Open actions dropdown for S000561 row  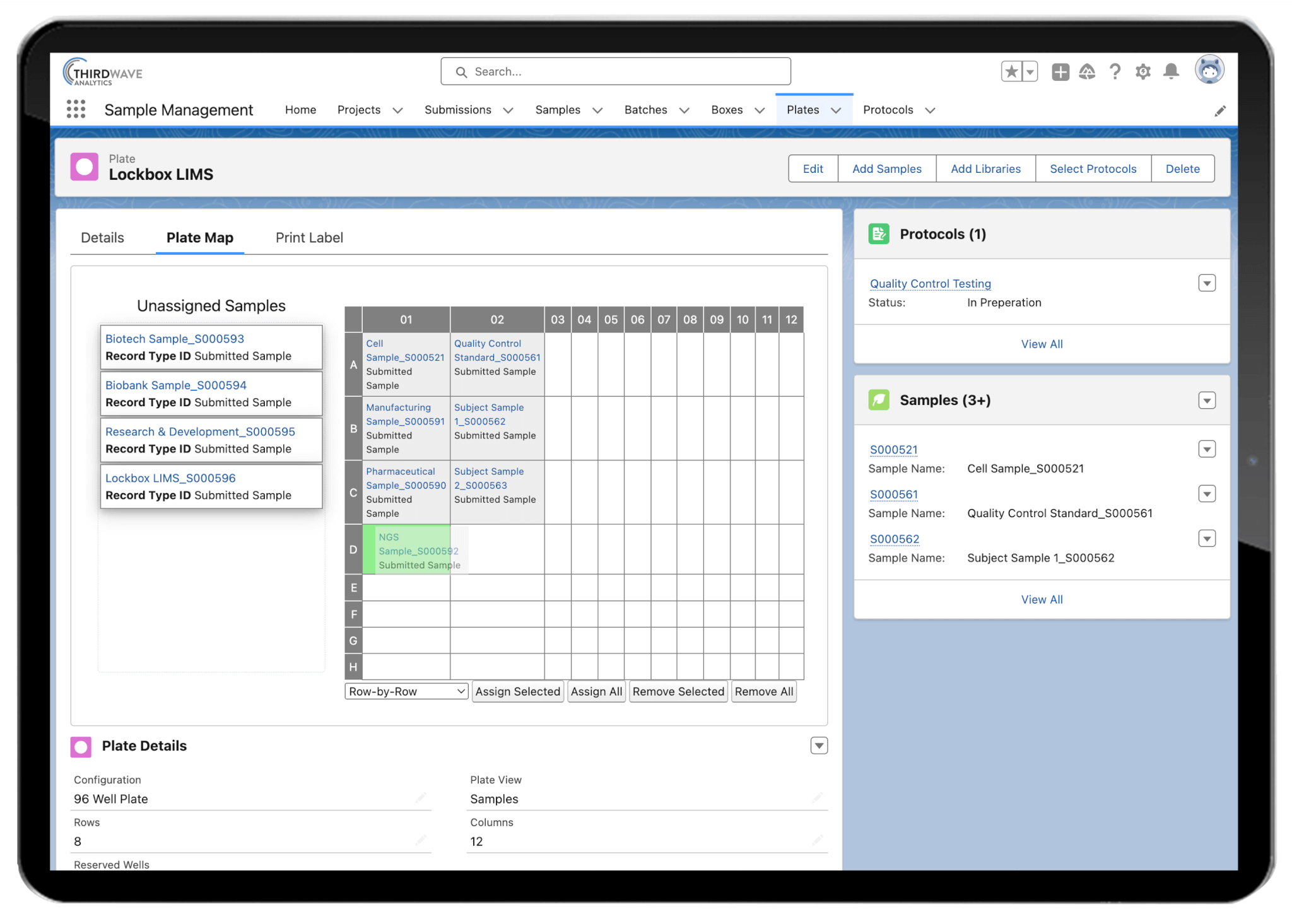click(x=1207, y=494)
